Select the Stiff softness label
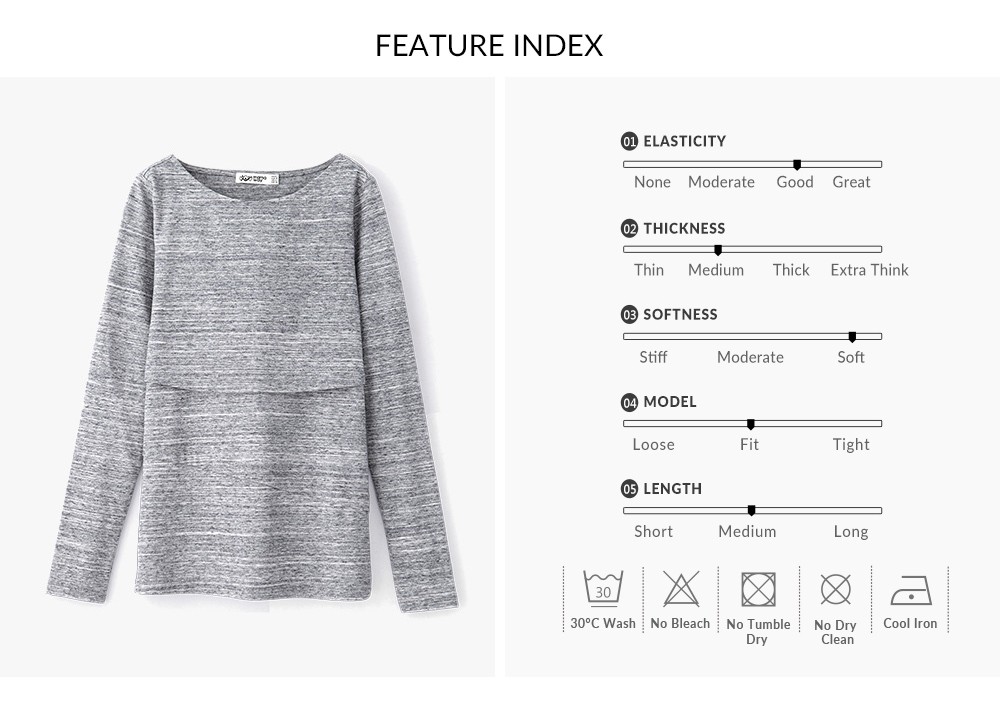Screen dimensions: 1000x702 (x=653, y=357)
